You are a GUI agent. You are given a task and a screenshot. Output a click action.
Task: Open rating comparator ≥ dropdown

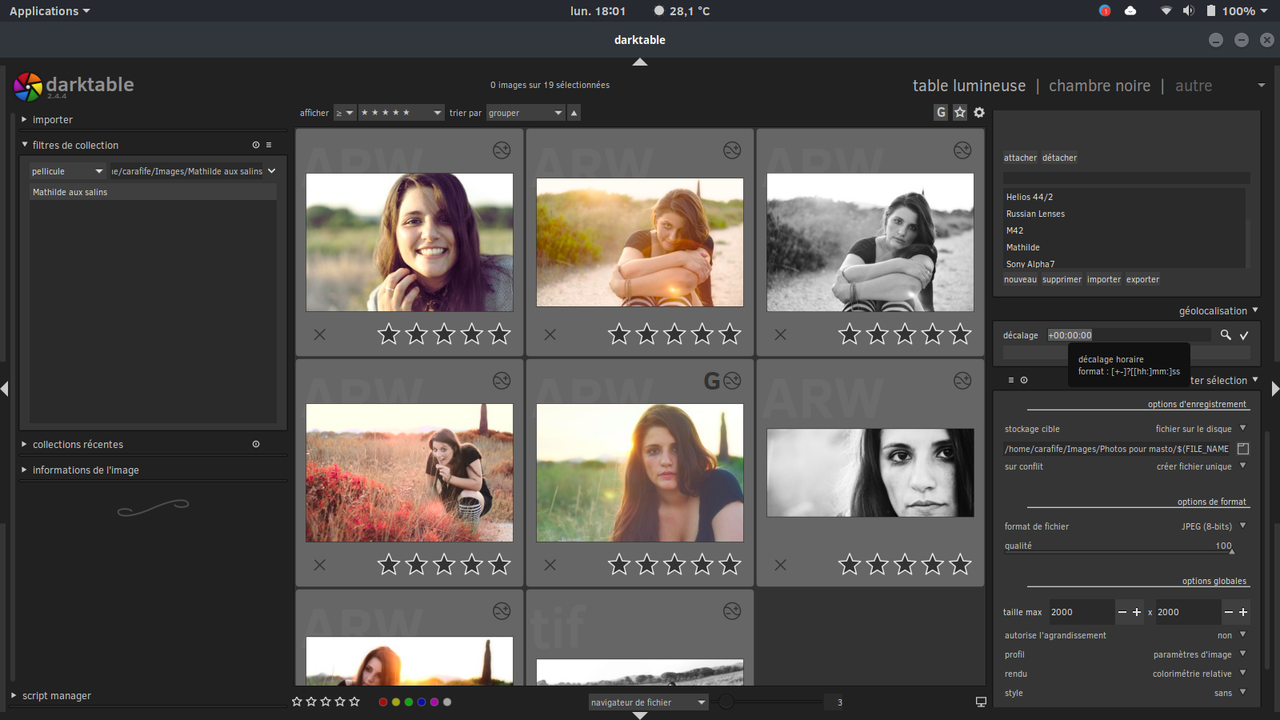pyautogui.click(x=344, y=113)
